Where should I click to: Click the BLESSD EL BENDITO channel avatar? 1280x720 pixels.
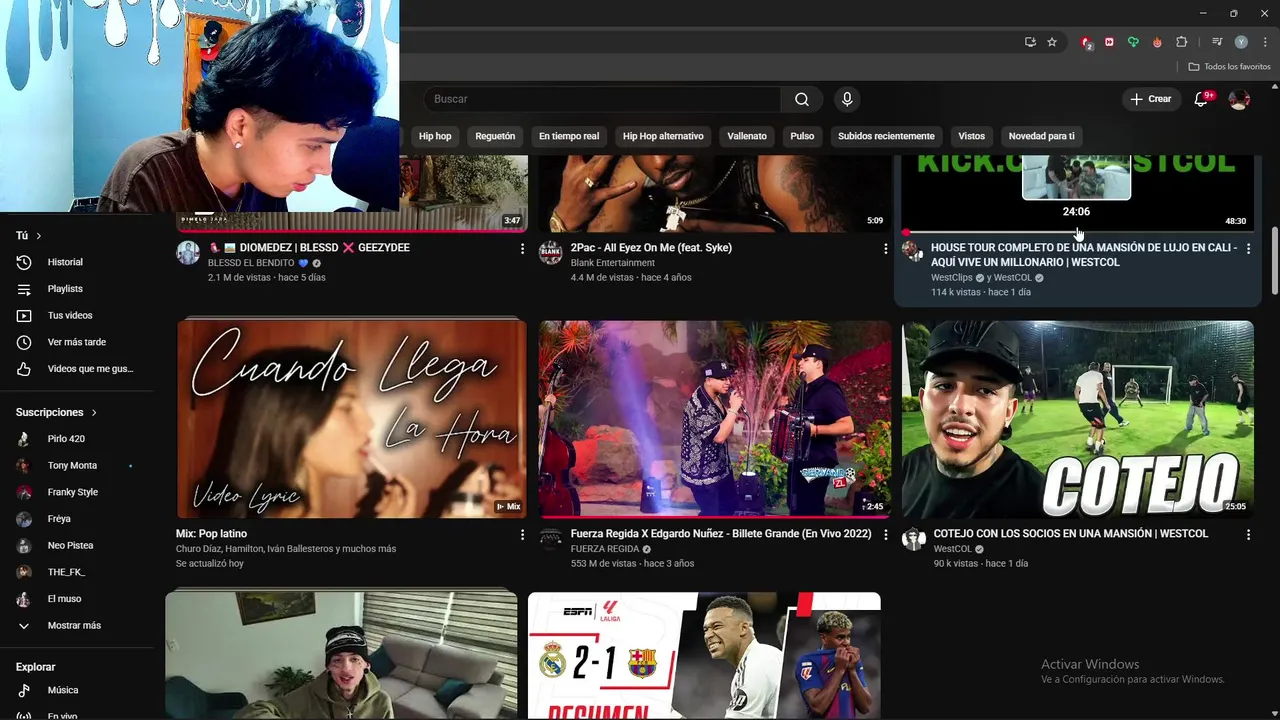click(x=188, y=252)
